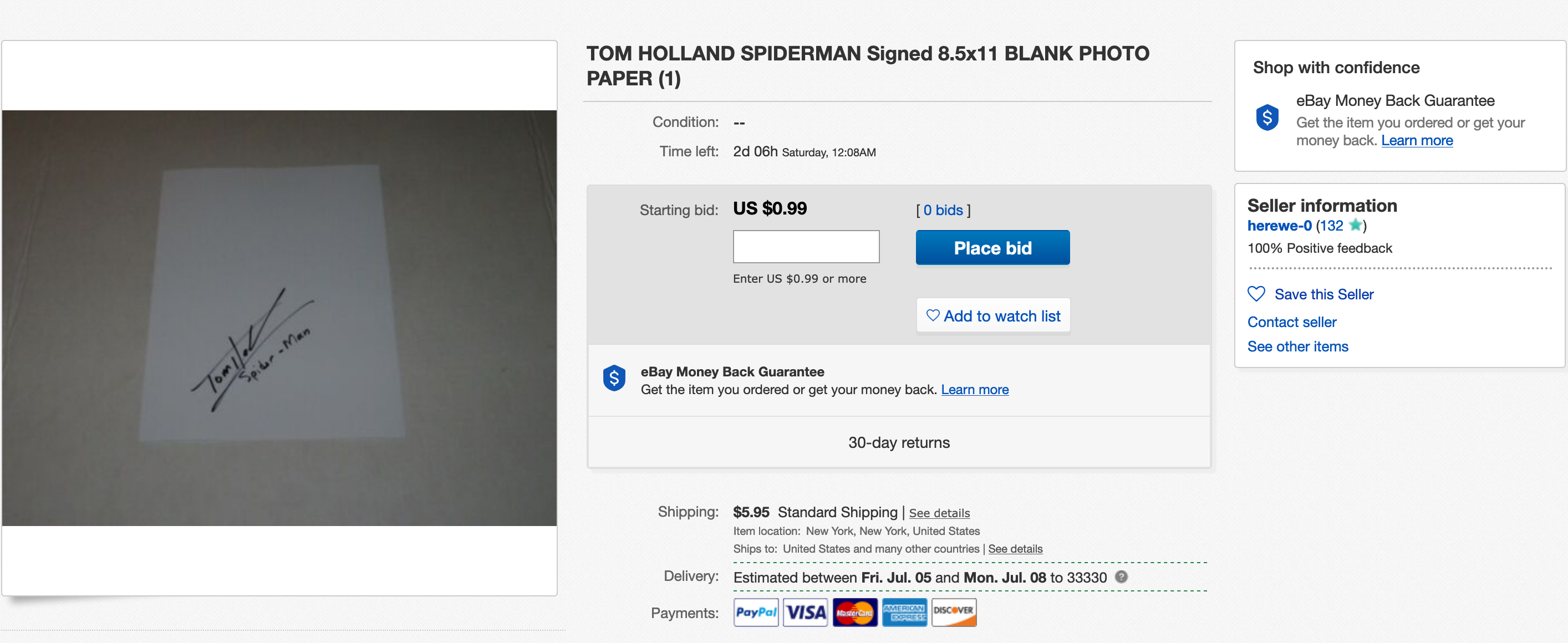This screenshot has width=1568, height=643.
Task: Click the bid amount input field
Action: point(805,246)
